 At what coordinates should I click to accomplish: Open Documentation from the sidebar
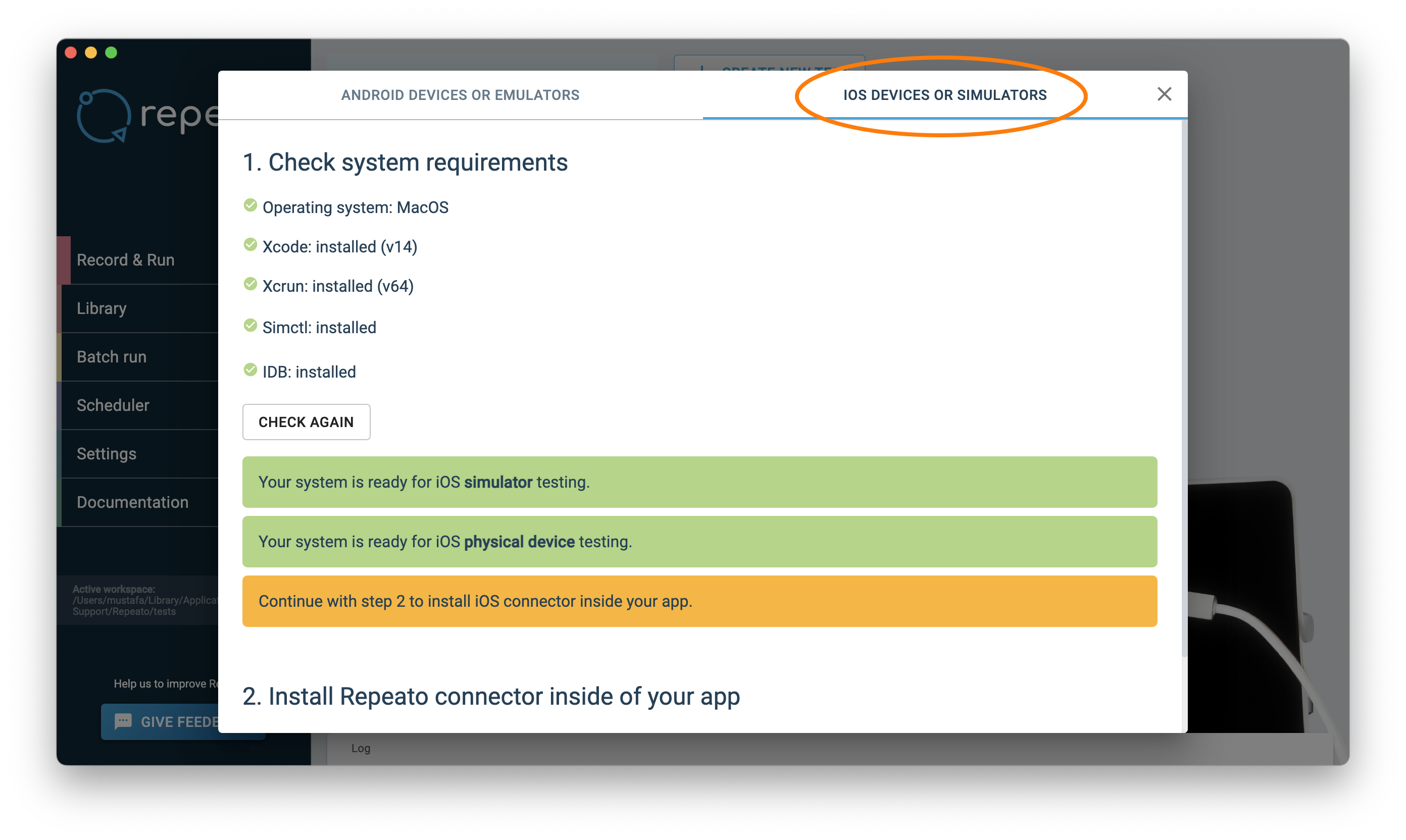tap(137, 503)
